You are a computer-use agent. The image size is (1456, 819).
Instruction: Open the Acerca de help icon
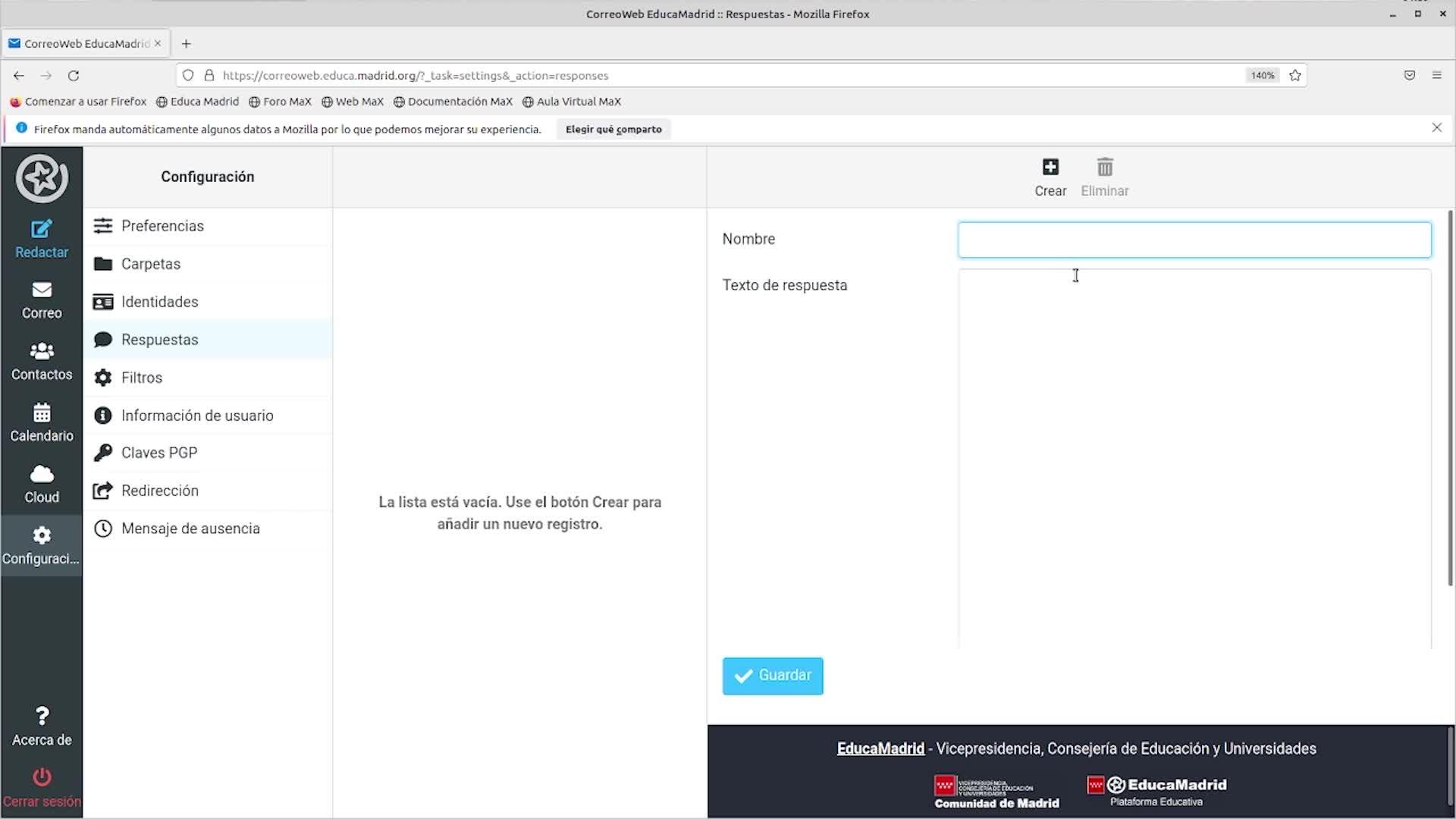click(x=42, y=717)
